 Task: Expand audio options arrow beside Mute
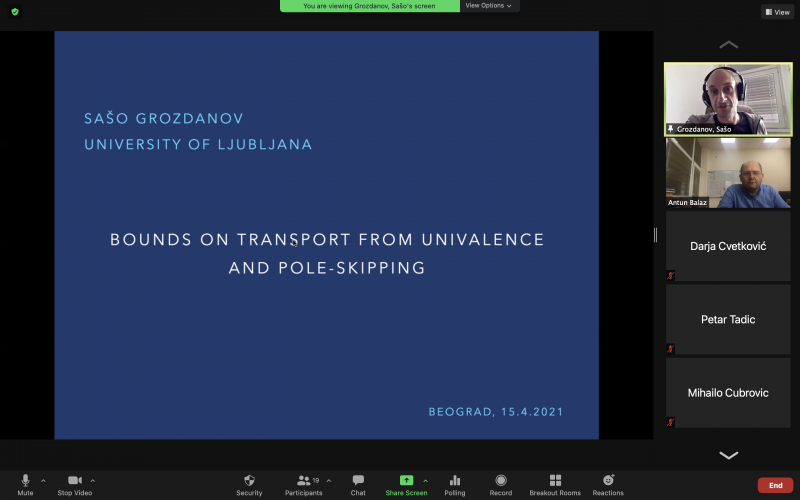tap(43, 480)
